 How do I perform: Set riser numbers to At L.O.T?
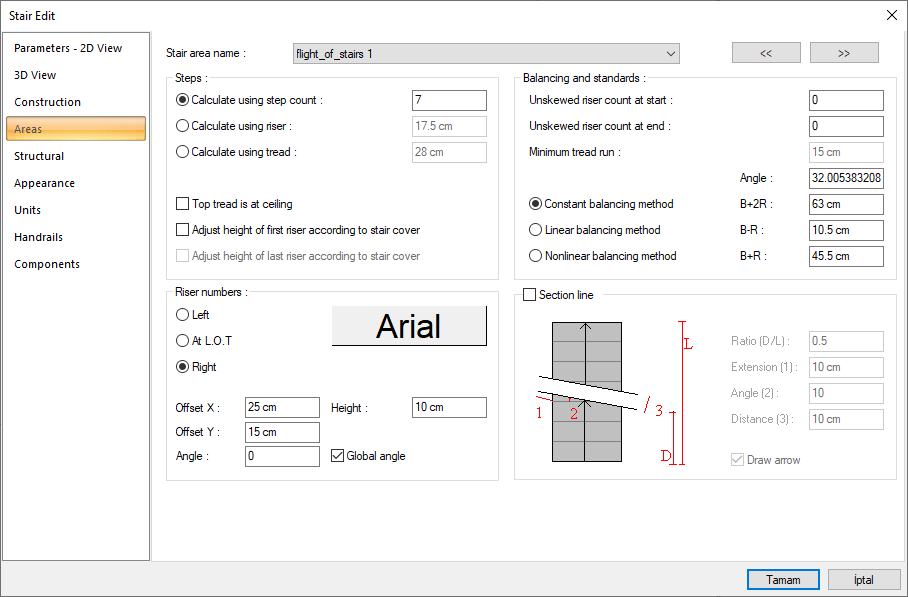tap(182, 341)
